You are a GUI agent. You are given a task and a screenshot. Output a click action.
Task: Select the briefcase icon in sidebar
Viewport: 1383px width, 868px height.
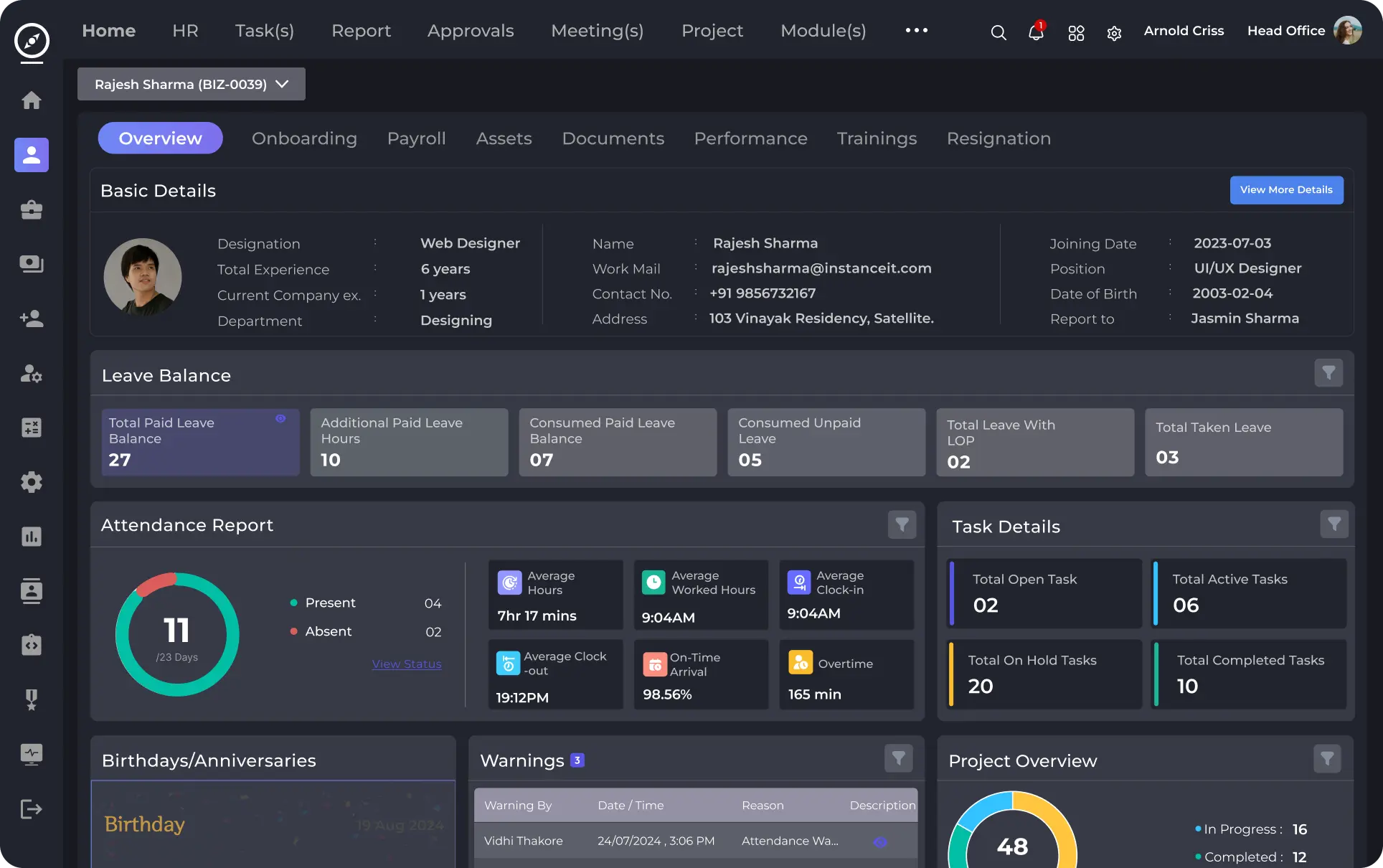tap(32, 209)
